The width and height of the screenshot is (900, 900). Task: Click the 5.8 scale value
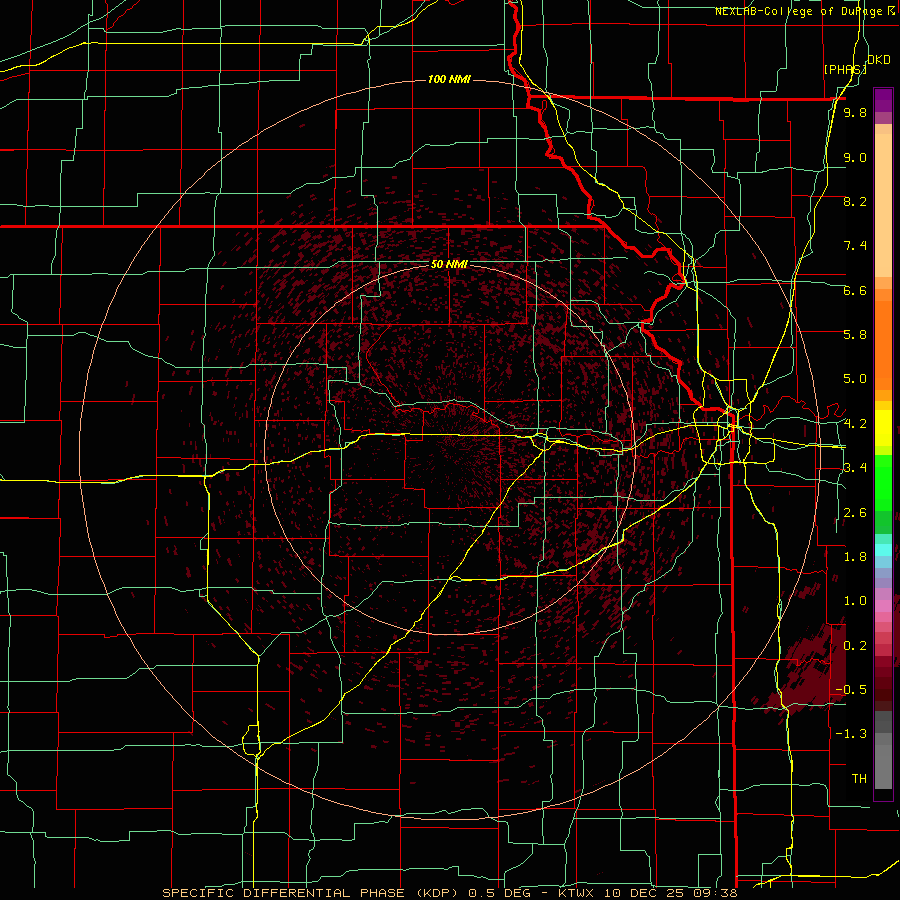(x=855, y=335)
